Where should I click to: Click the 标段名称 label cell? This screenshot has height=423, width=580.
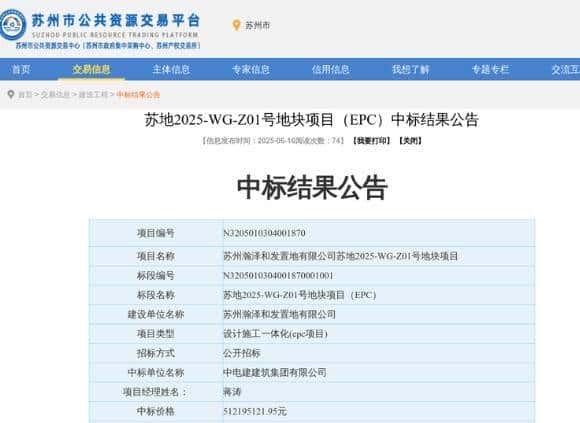click(156, 295)
